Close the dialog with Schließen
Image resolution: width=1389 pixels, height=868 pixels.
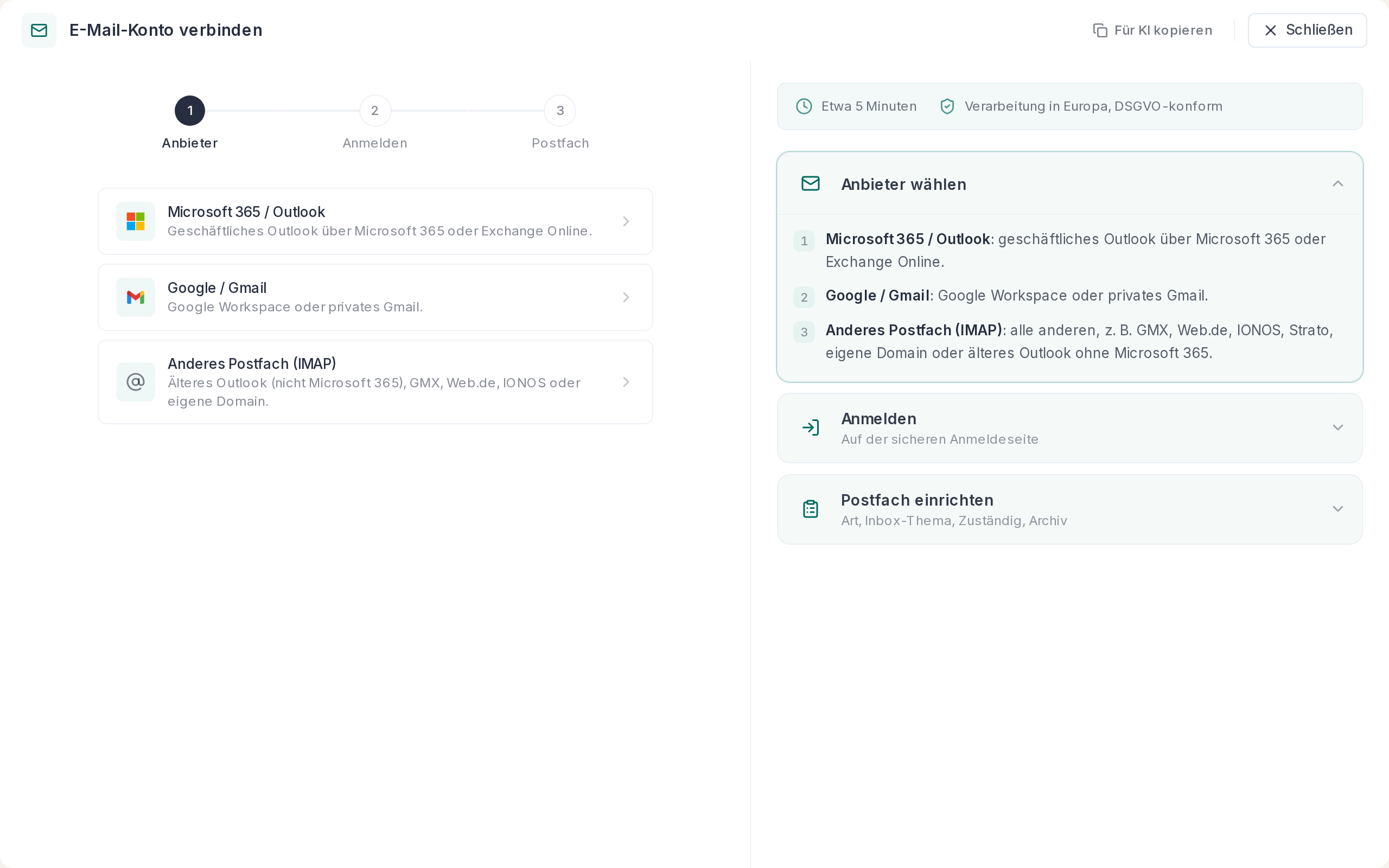1308,30
